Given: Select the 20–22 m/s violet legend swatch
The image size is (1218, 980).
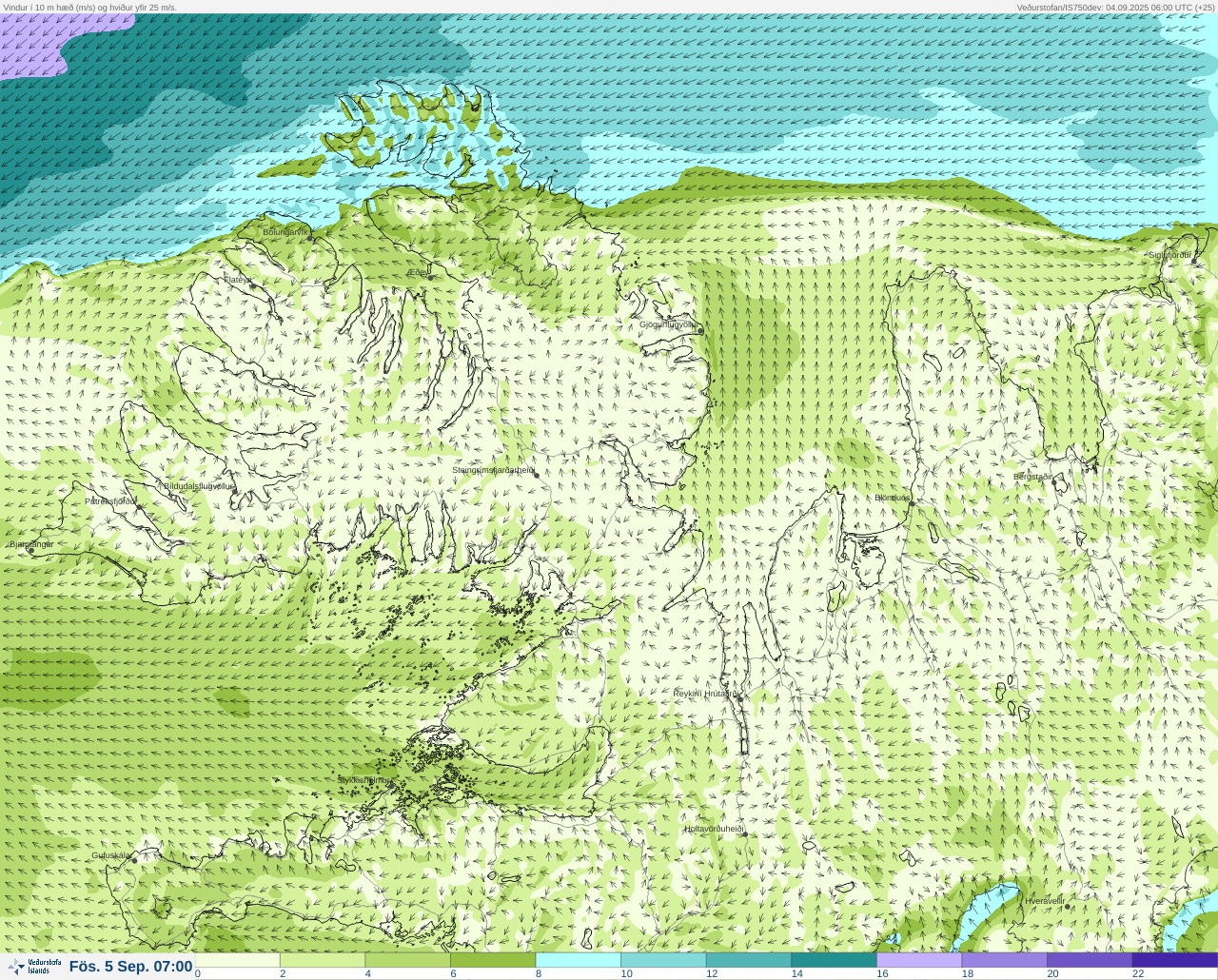Looking at the screenshot, I should [1090, 960].
